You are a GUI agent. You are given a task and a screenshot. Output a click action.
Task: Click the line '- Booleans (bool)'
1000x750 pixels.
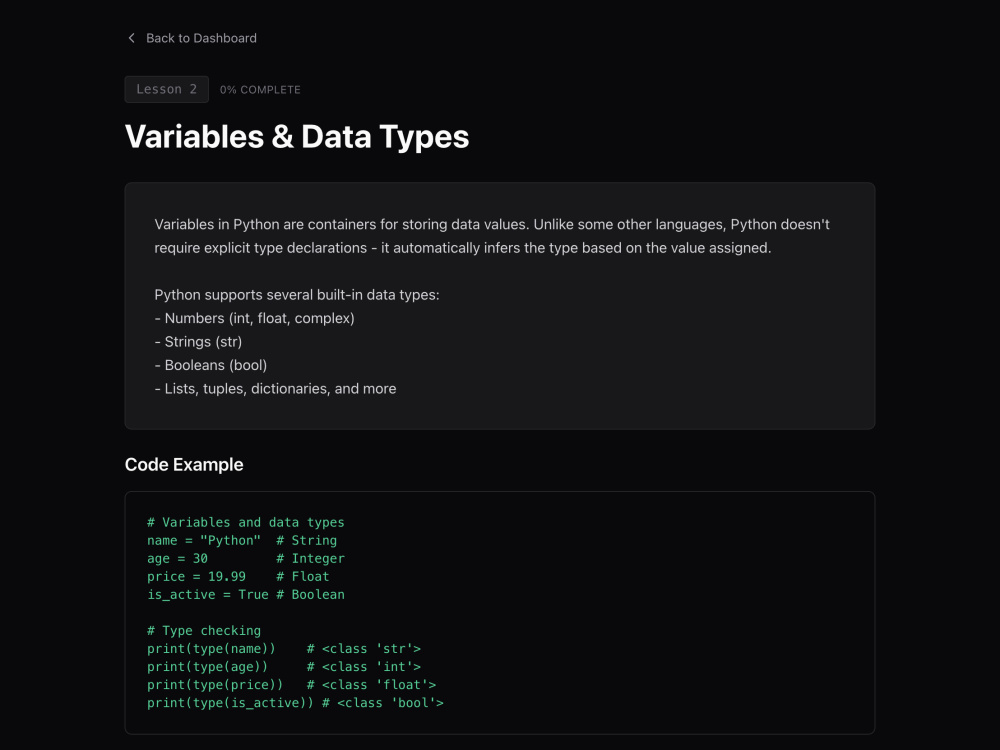tap(210, 365)
